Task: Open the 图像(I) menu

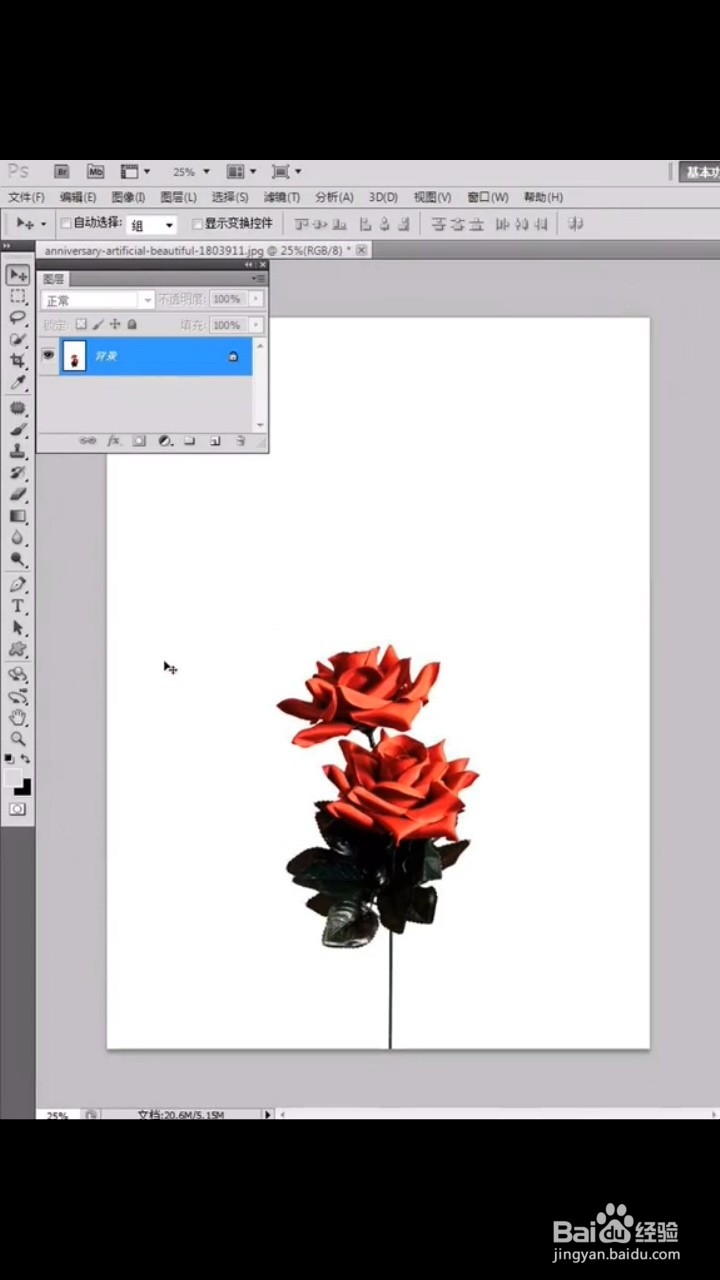Action: [128, 197]
